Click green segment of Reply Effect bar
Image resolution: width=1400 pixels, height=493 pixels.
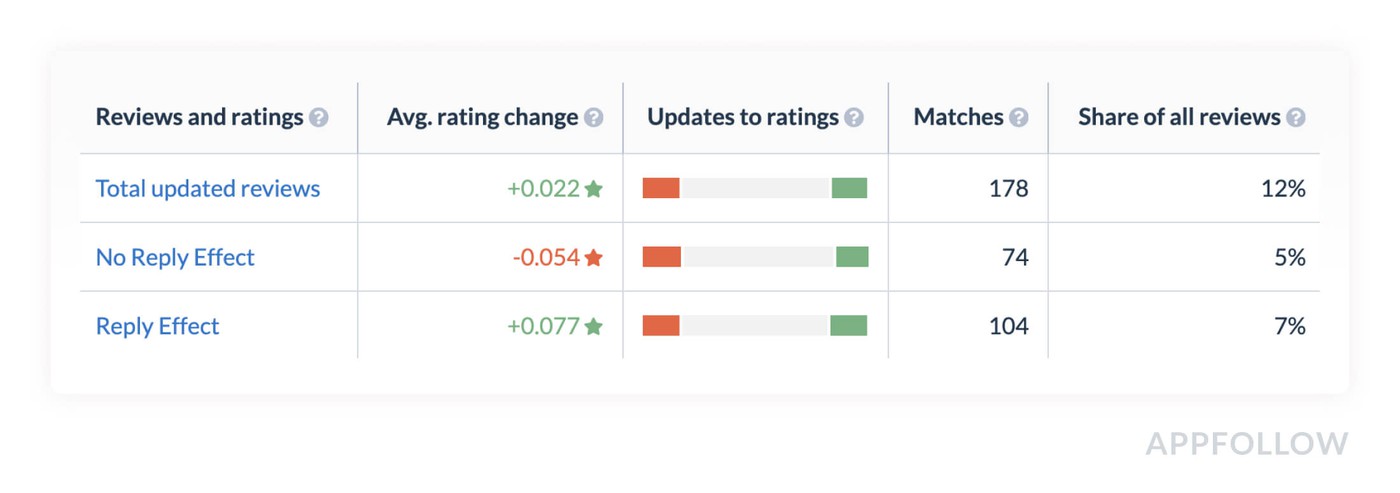tap(848, 326)
